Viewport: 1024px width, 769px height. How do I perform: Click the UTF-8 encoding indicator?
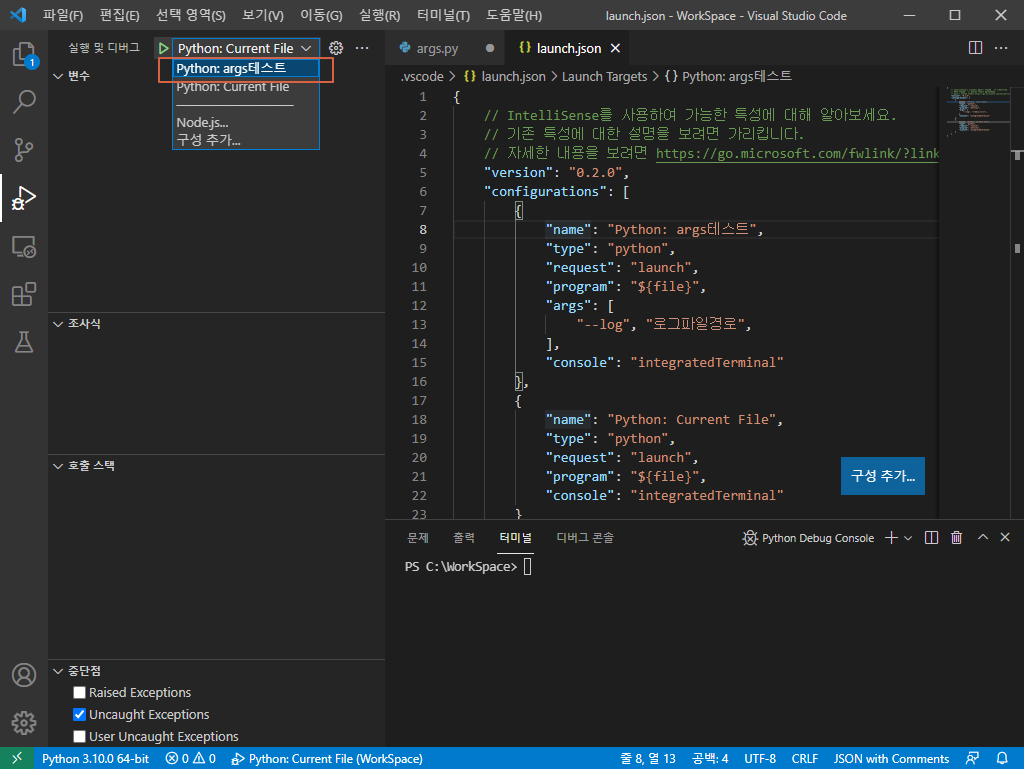tap(760, 759)
